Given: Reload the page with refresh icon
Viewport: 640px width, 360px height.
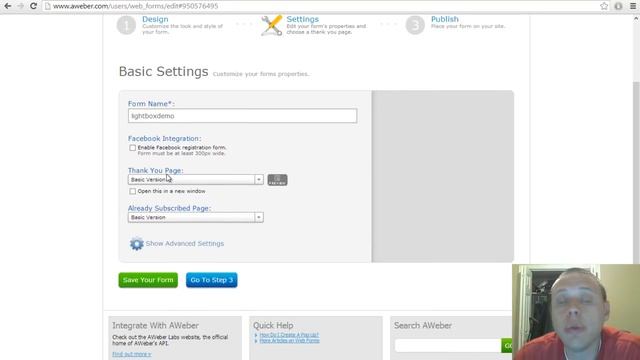Looking at the screenshot, I should pos(33,6).
